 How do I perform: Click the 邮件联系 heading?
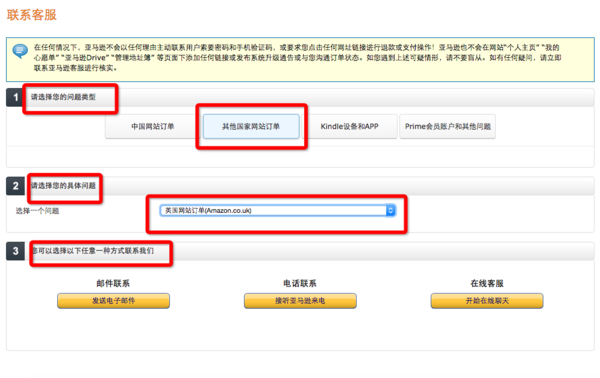[x=113, y=284]
